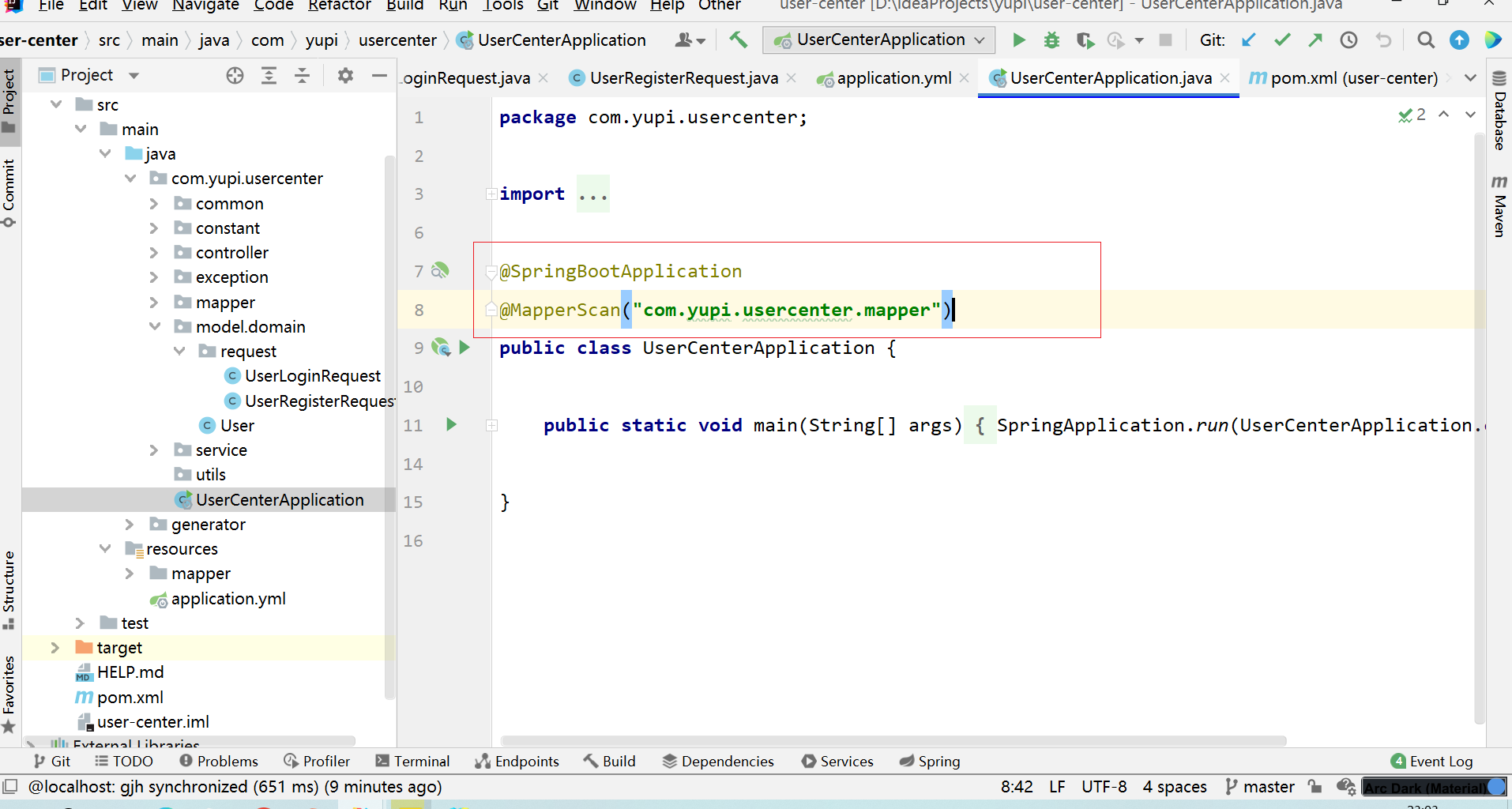Open the Endpoints tool window
The width and height of the screenshot is (1512, 809).
pos(517,761)
